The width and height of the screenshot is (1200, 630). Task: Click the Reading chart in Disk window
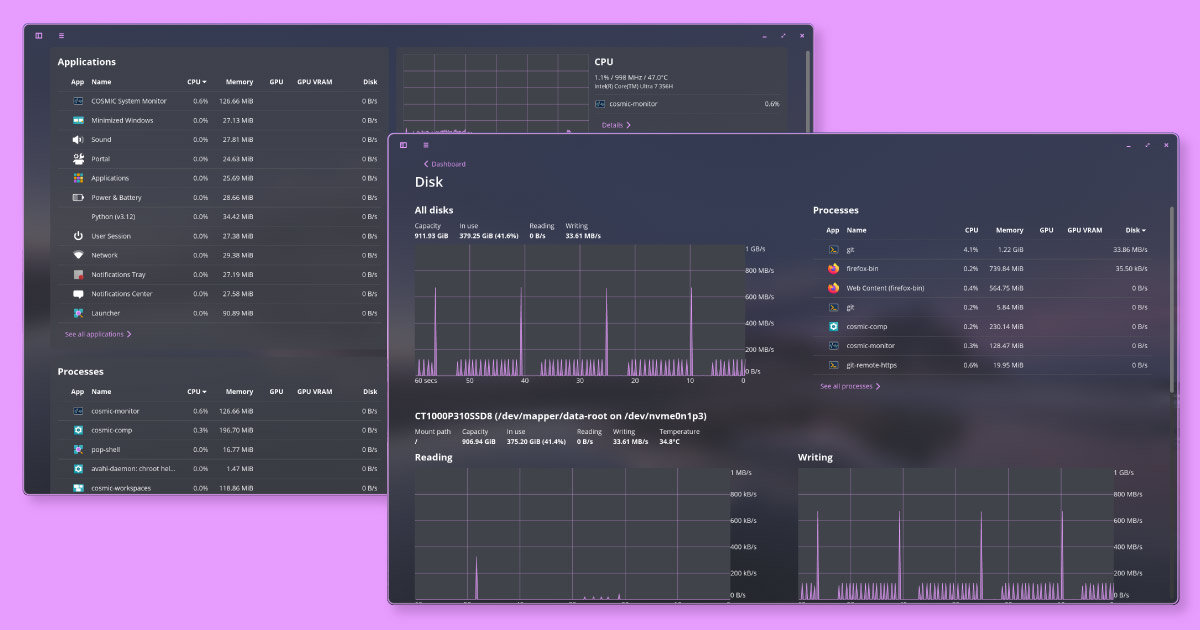coord(572,535)
